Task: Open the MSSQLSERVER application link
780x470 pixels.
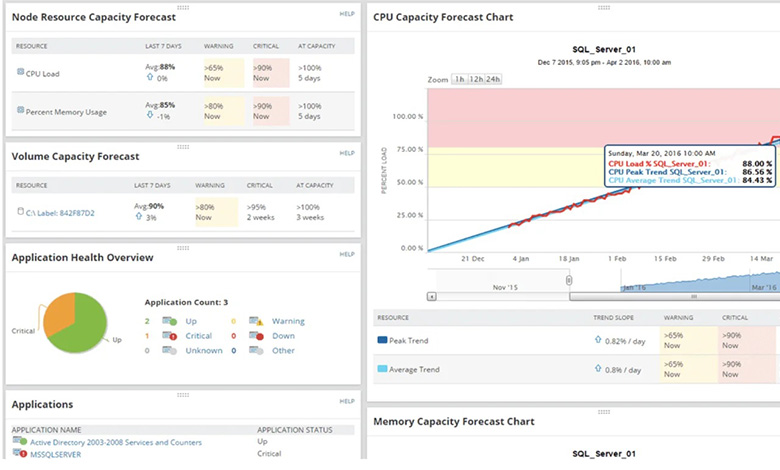Action: (55, 454)
